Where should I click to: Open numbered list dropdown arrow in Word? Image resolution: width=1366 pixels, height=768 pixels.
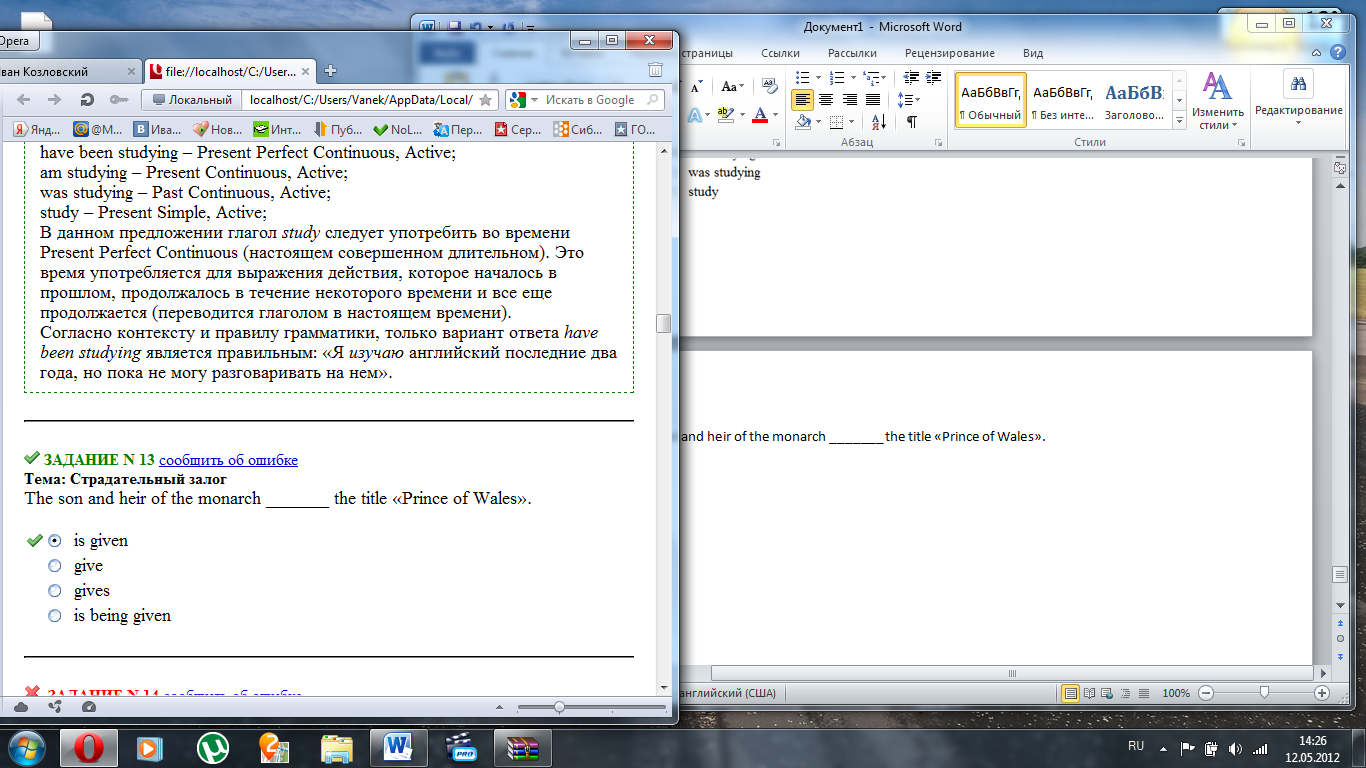point(855,77)
